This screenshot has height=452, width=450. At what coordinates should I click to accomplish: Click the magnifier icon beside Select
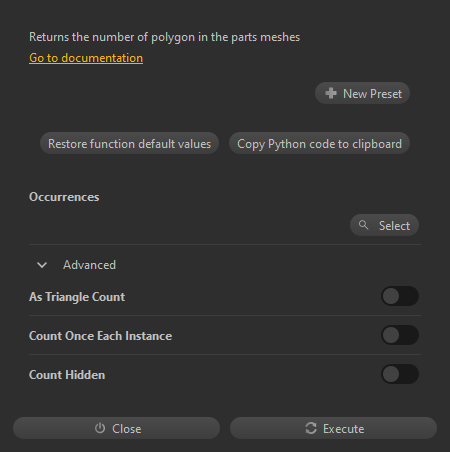click(x=364, y=225)
